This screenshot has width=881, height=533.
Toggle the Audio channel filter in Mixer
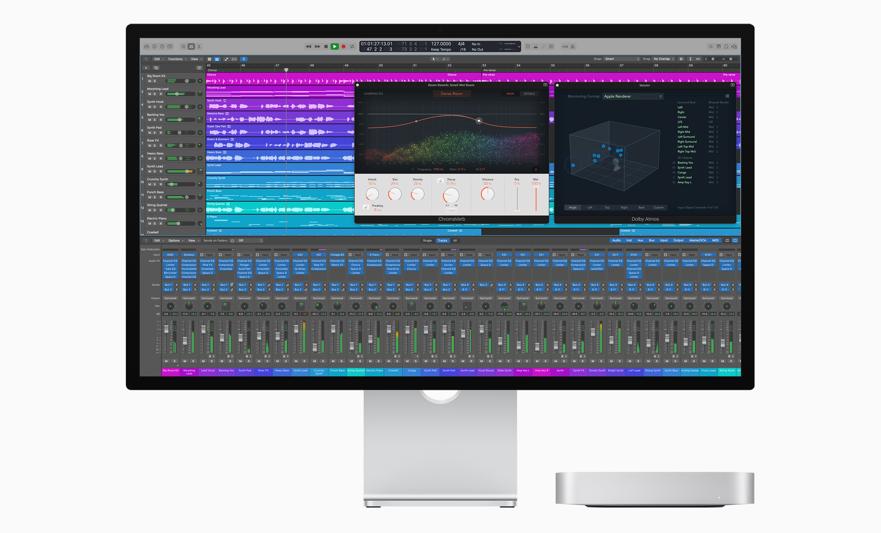616,240
